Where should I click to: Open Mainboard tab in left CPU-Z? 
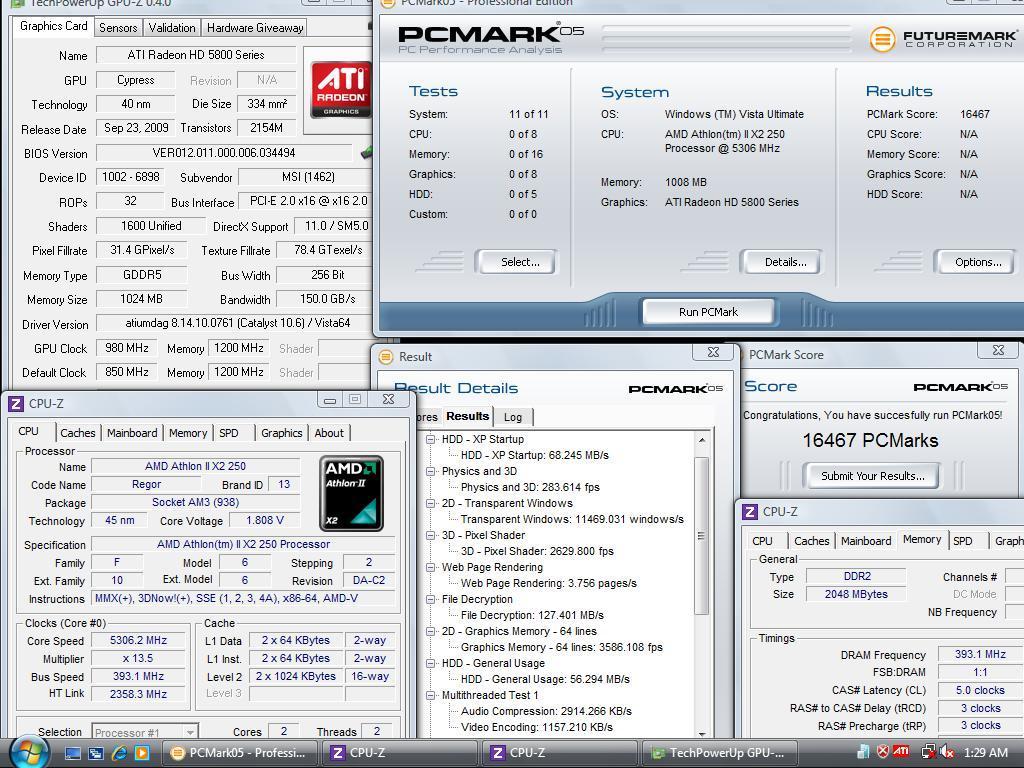tap(132, 432)
